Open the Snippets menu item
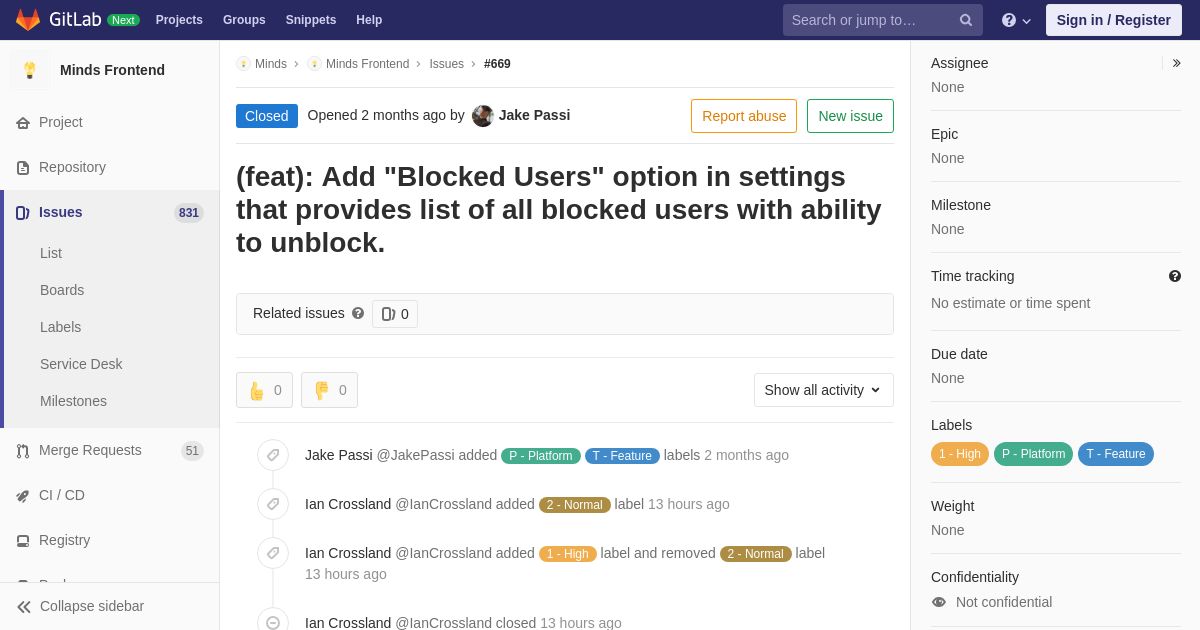 311,20
